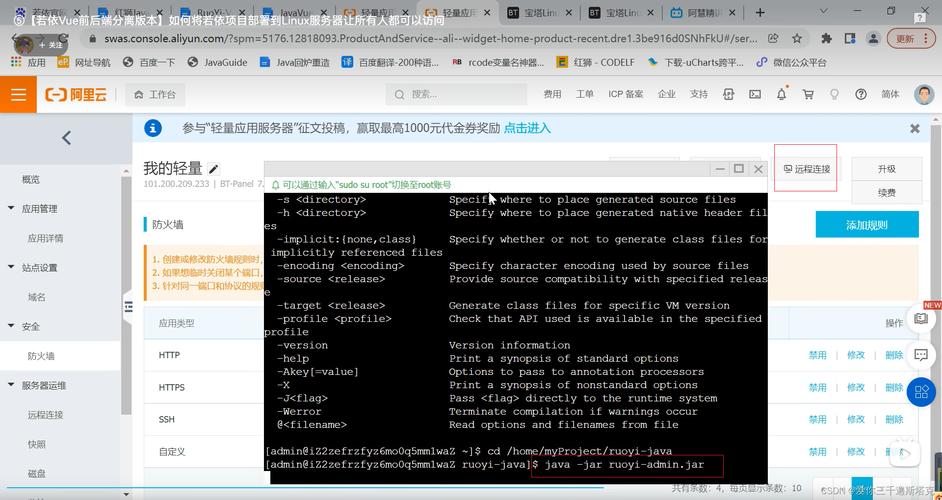Bookmark page with the star icon
Viewport: 942px width, 500px height.
pyautogui.click(x=797, y=39)
